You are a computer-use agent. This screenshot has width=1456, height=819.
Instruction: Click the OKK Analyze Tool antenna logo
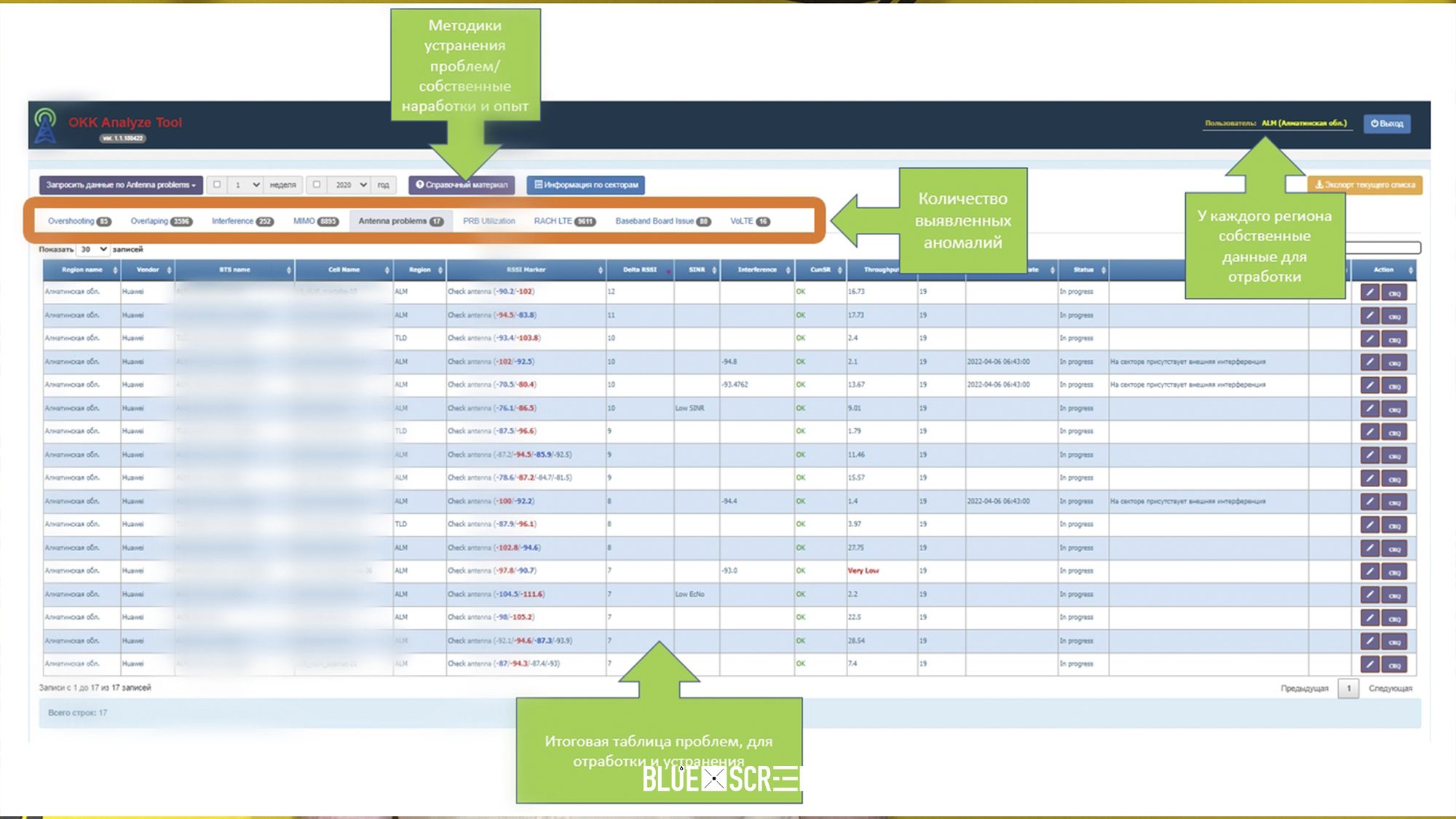tap(45, 125)
